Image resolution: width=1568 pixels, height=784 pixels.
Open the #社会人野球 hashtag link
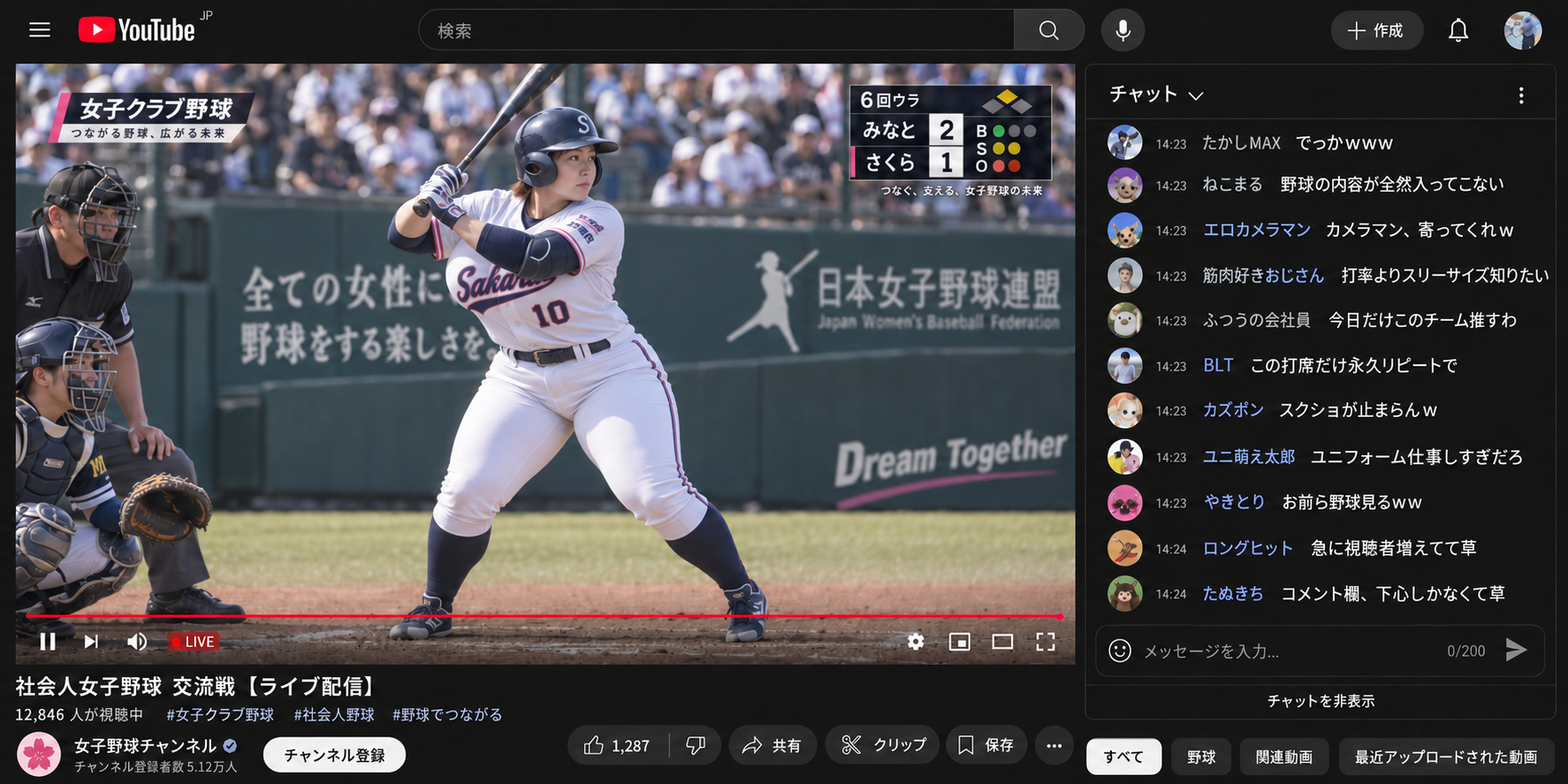pos(334,714)
